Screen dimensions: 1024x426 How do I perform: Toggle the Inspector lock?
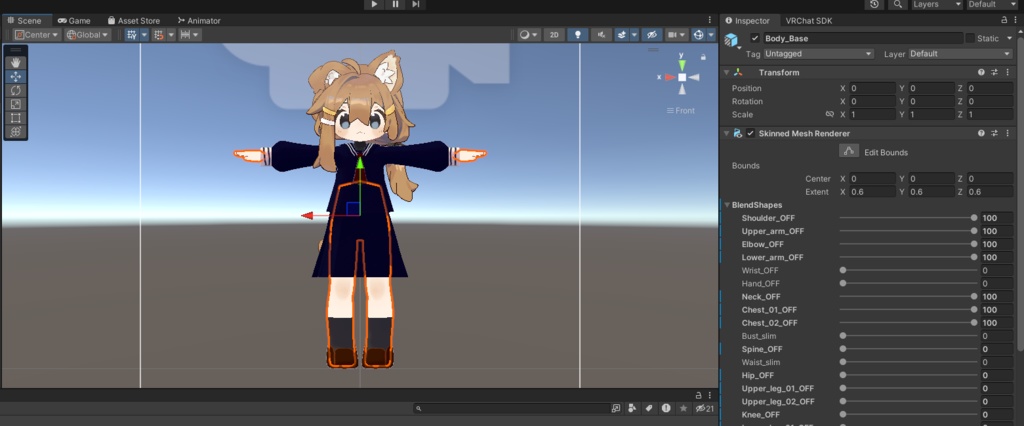[x=1004, y=20]
